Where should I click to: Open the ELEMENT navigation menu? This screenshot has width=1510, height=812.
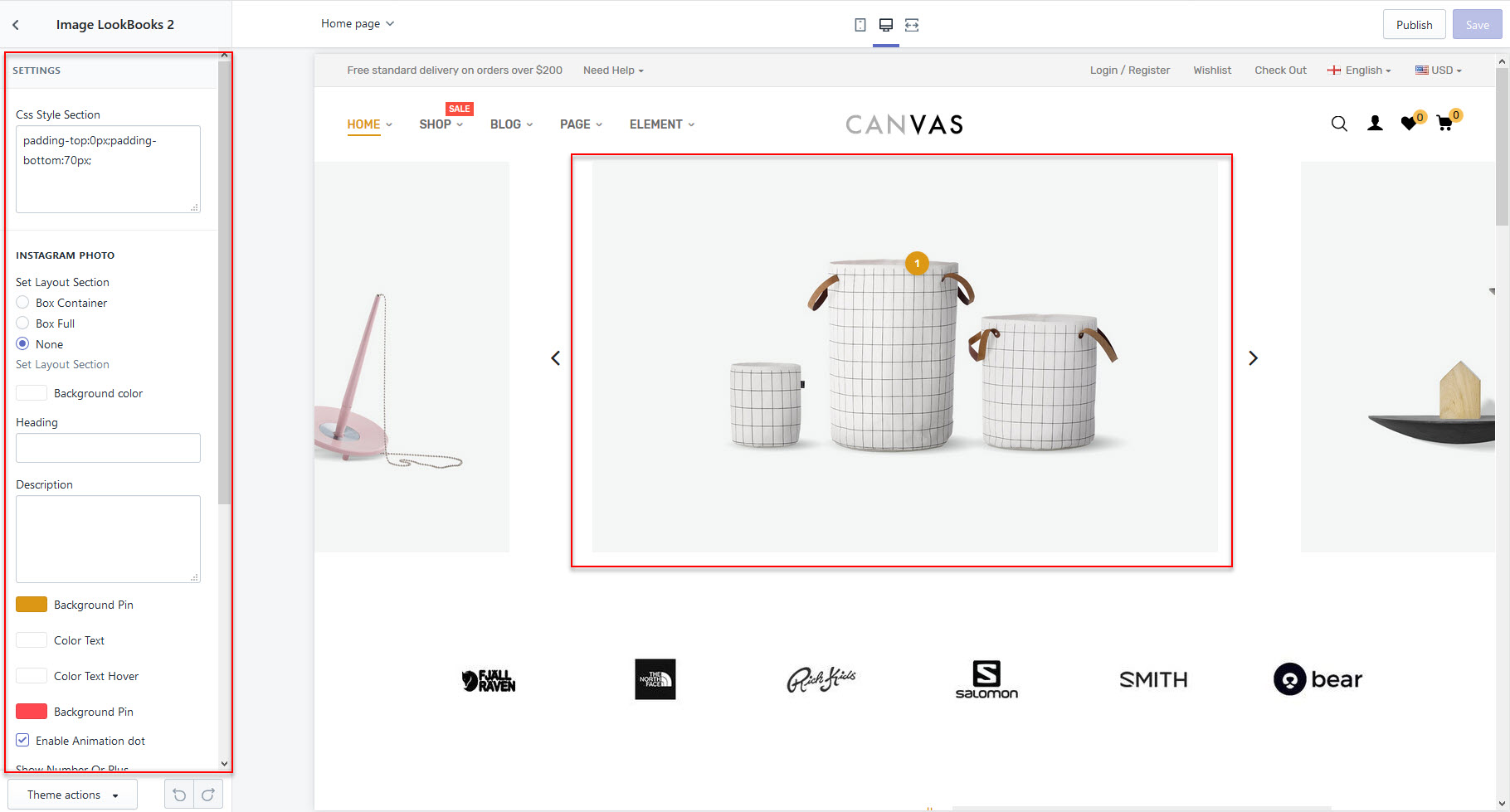coord(662,124)
